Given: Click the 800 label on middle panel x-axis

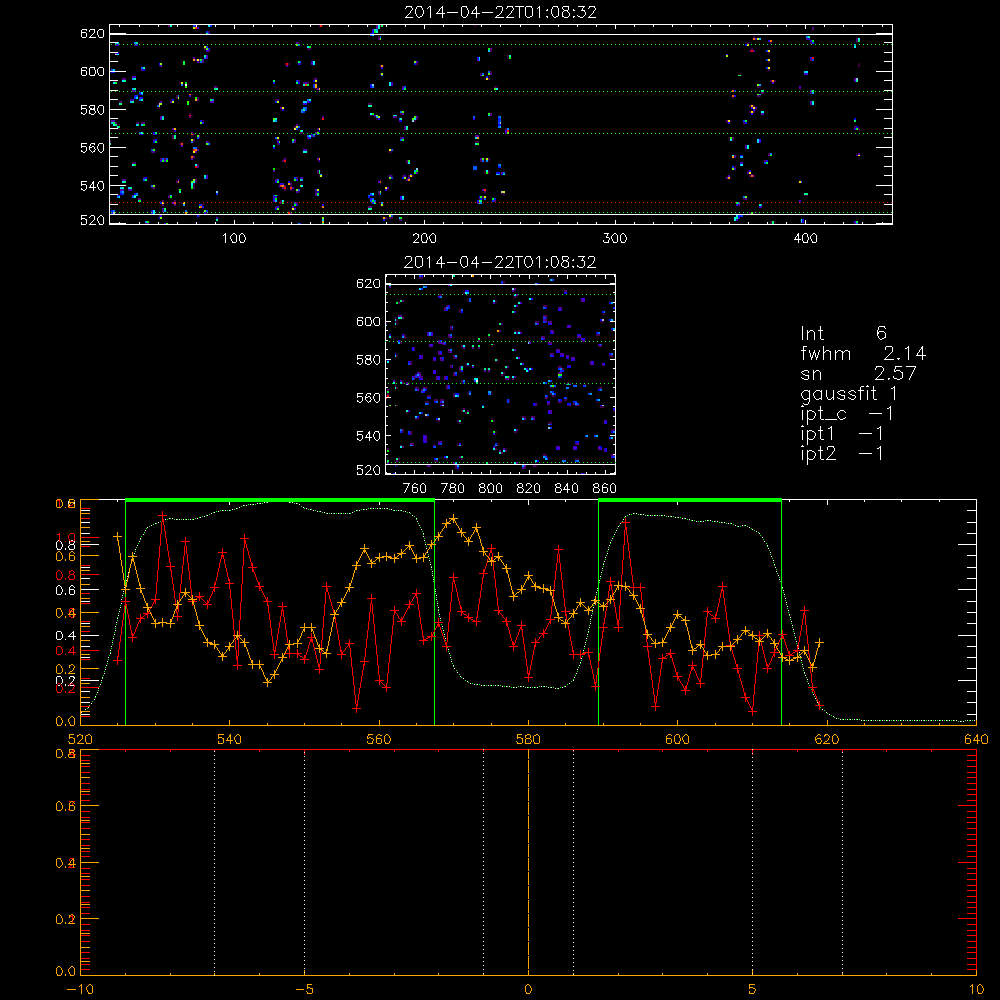Looking at the screenshot, I should (x=491, y=489).
